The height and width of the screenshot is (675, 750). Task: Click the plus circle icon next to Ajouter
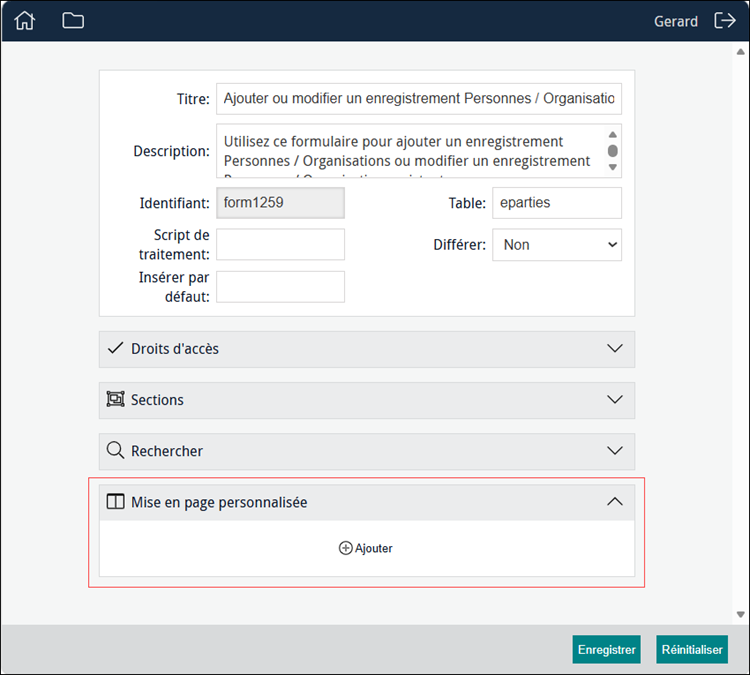(345, 548)
